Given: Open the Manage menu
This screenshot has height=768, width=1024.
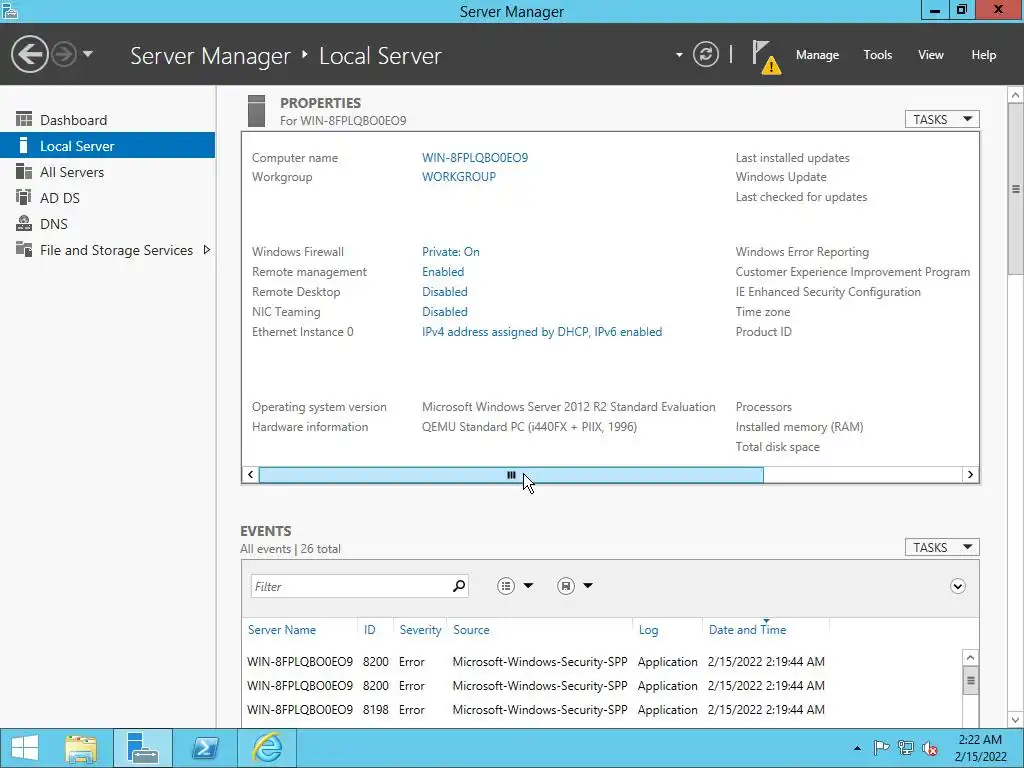Looking at the screenshot, I should 817,55.
